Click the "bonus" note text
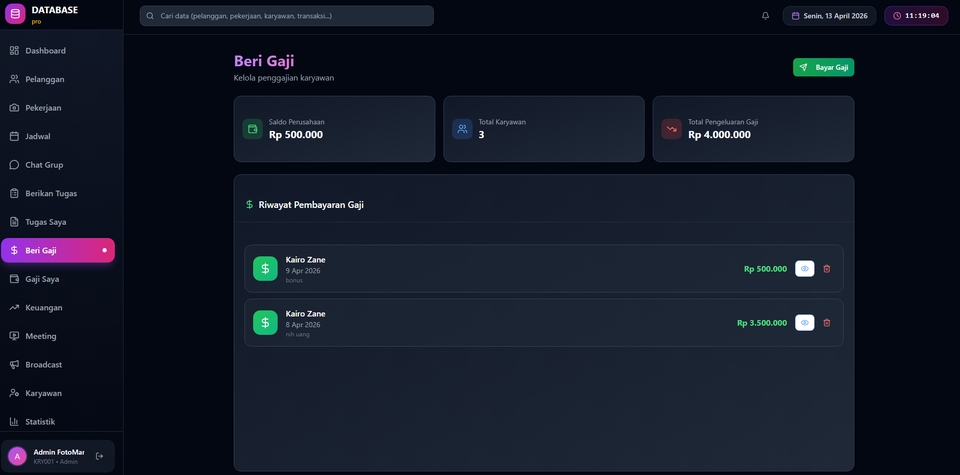The height and width of the screenshot is (475, 960). click(294, 280)
